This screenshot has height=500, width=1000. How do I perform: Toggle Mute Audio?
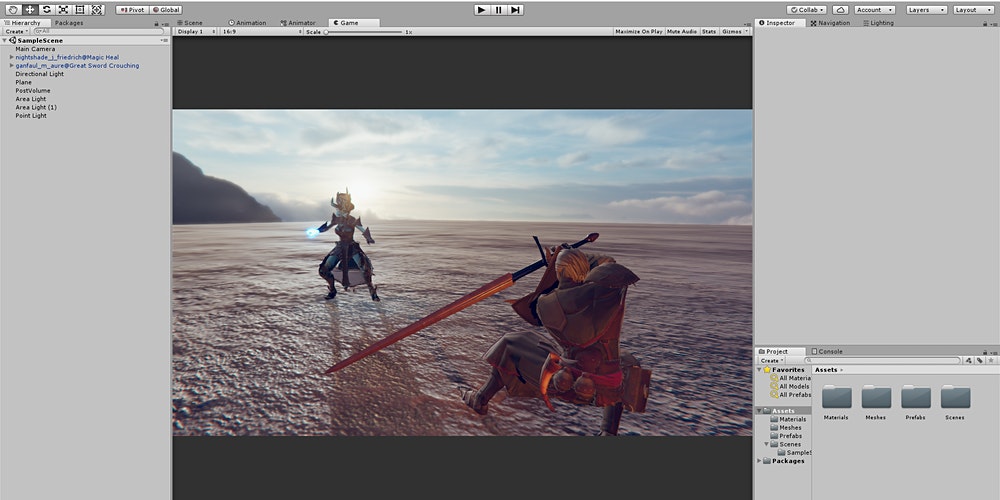pos(682,31)
